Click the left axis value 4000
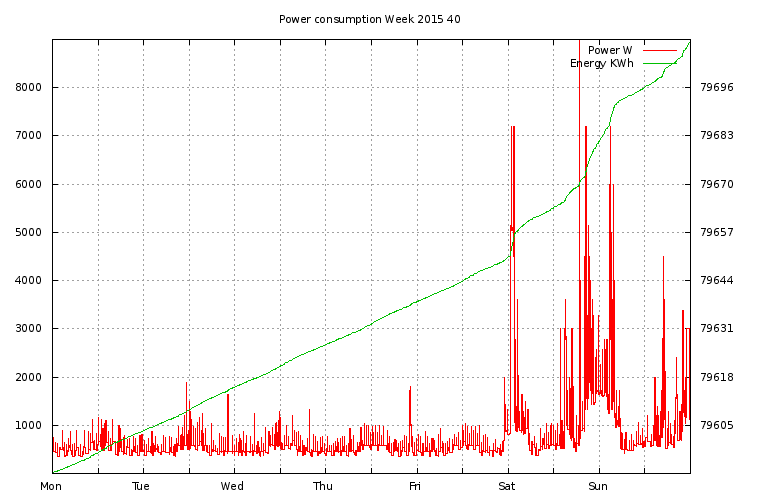 tap(28, 281)
